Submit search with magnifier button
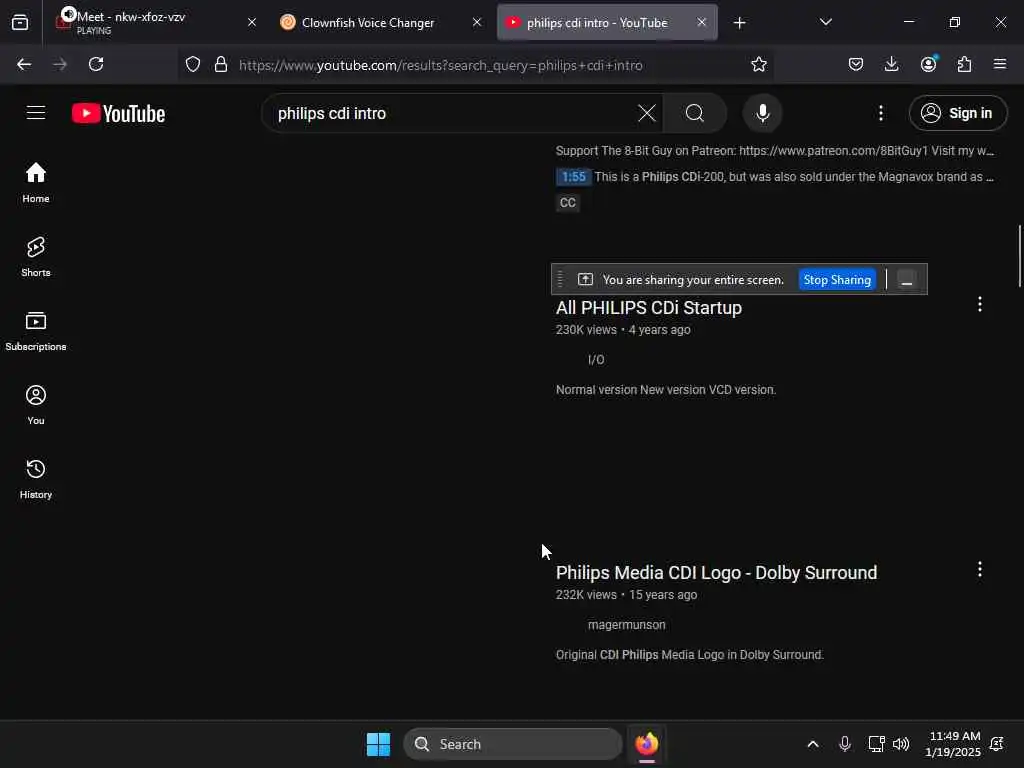The height and width of the screenshot is (768, 1024). tap(695, 114)
